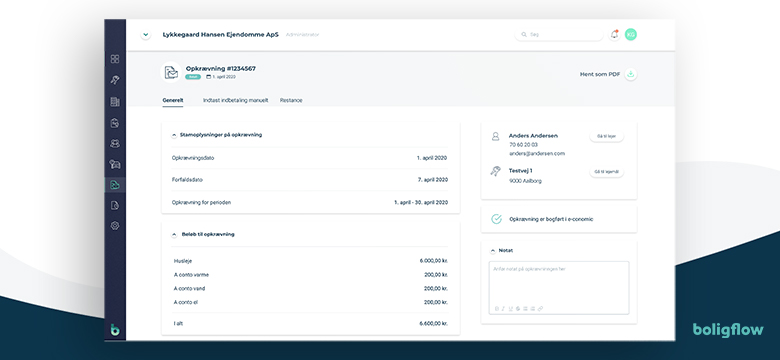Switch to Indtast indbetaling manuelt tab
Image resolution: width=780 pixels, height=360 pixels.
pyautogui.click(x=235, y=100)
